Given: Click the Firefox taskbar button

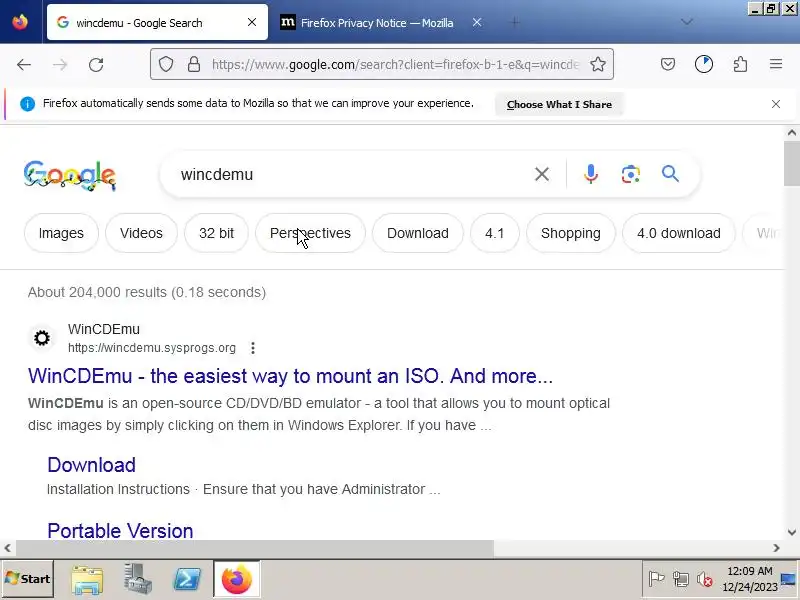Looking at the screenshot, I should coord(237,579).
